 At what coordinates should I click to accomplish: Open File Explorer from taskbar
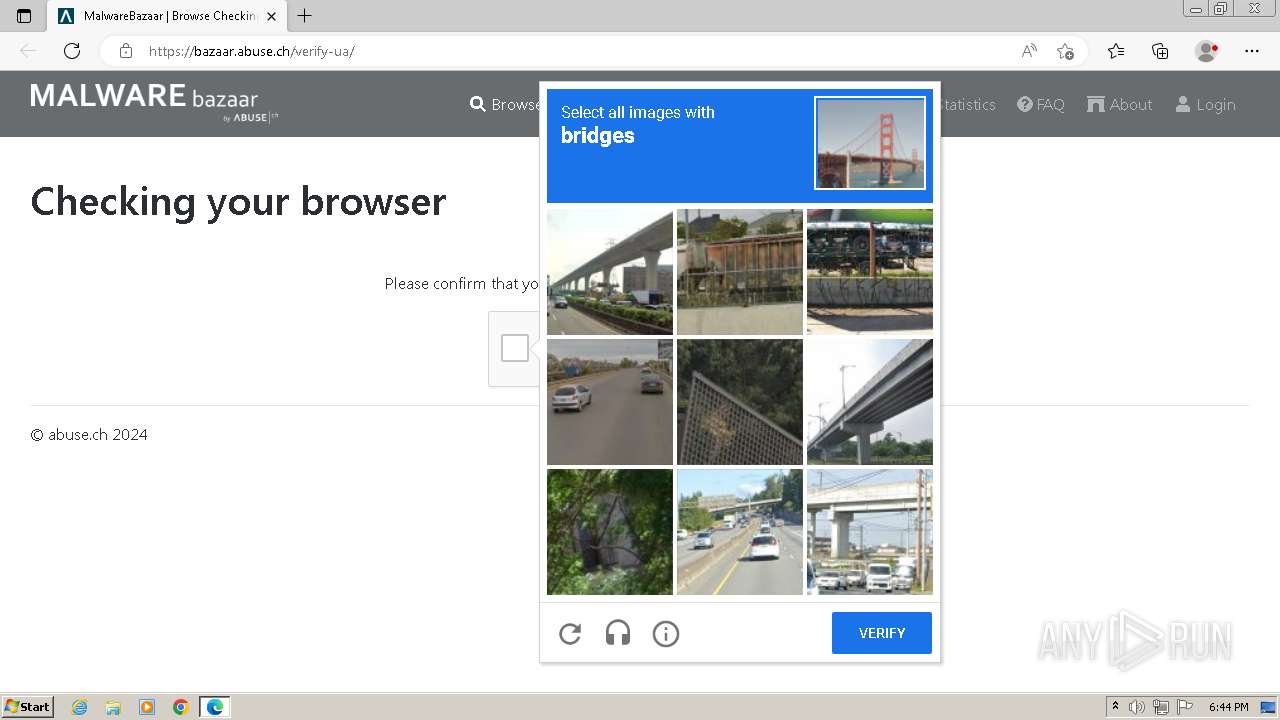coord(113,707)
